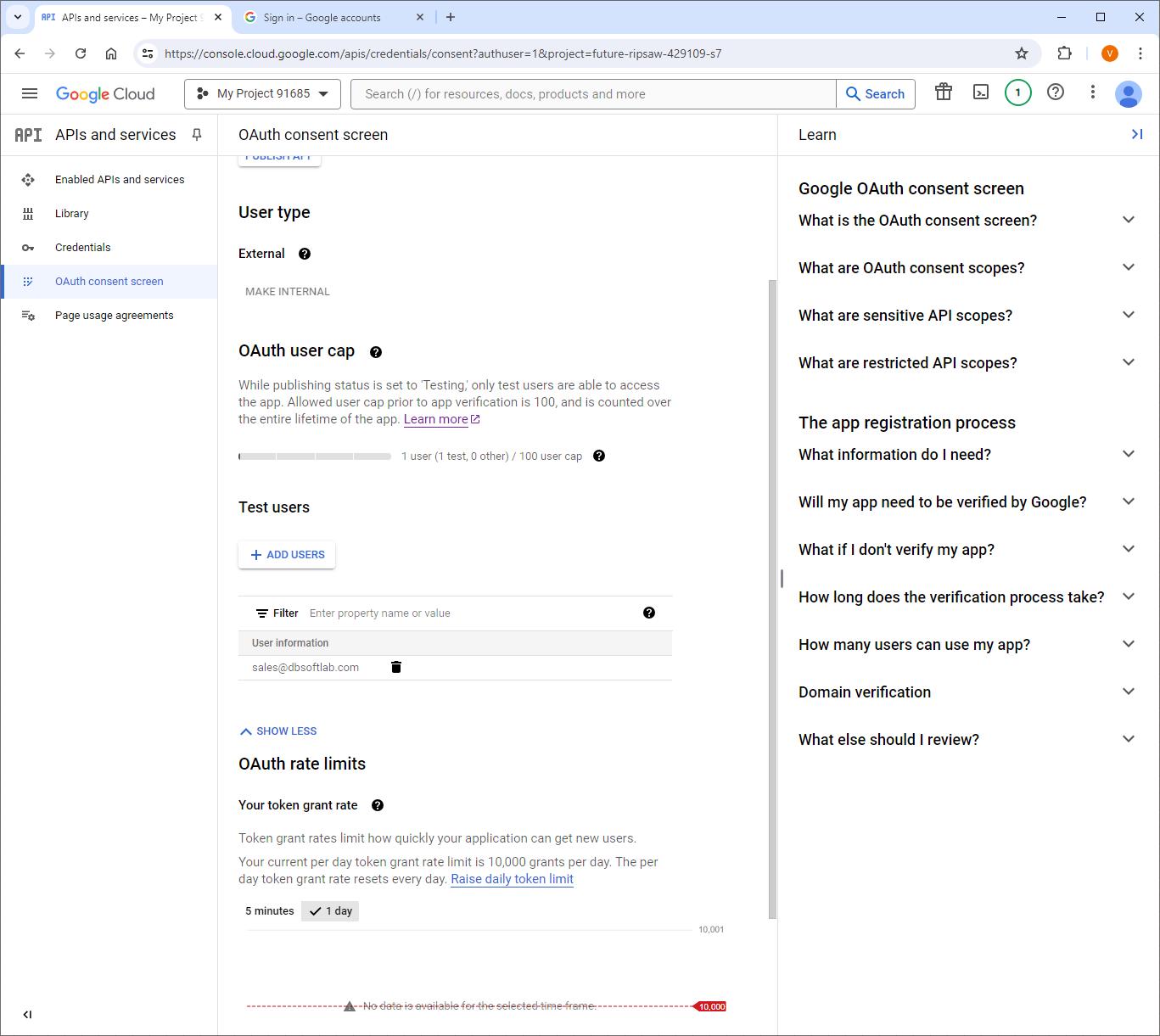Screen dimensions: 1160x1036
Task: Open the My Project 91685 selector
Action: click(x=262, y=94)
